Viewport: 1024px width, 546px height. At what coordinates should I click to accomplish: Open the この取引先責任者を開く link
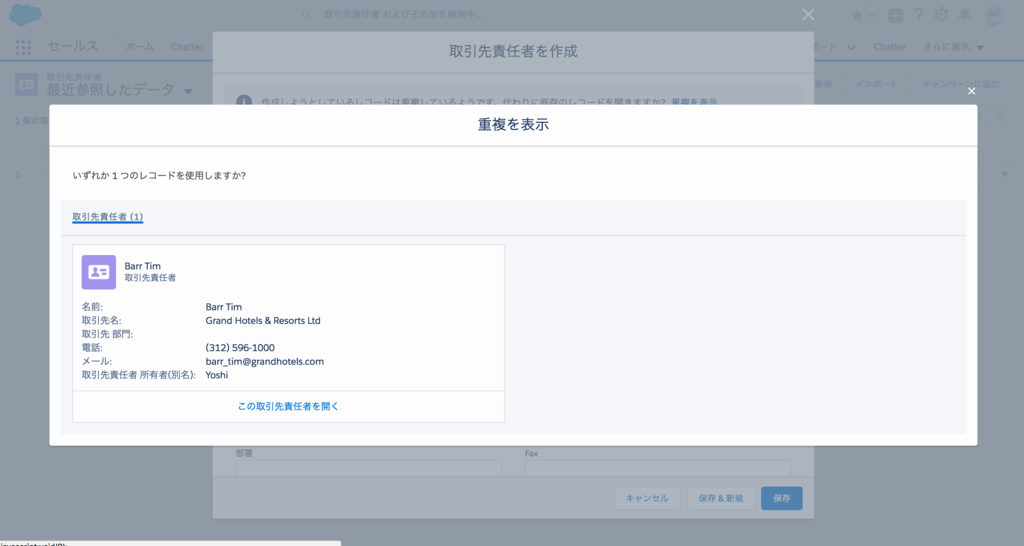[288, 406]
